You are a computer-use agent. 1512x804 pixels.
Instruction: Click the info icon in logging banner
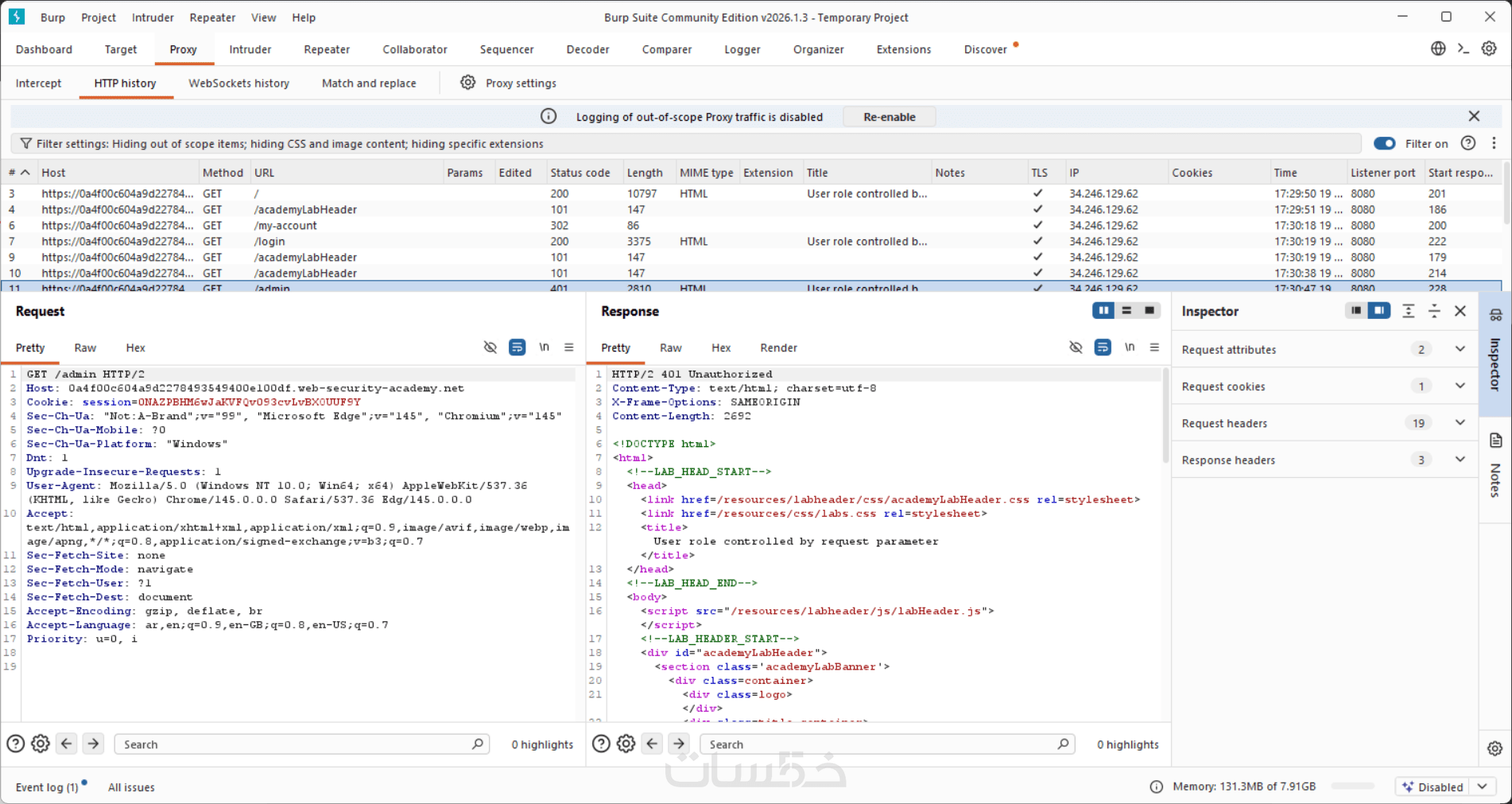549,117
